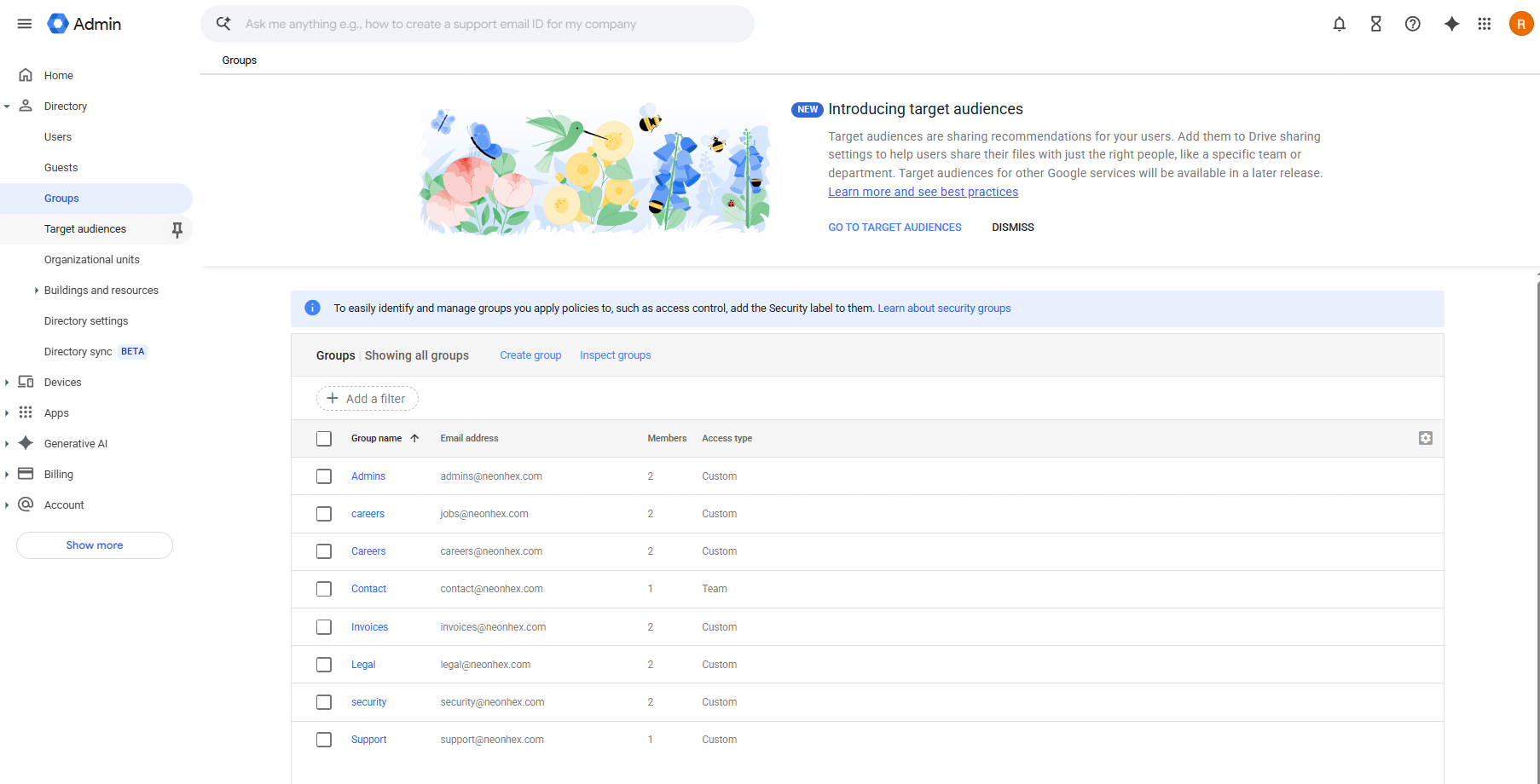Sort by Email address column header
The width and height of the screenshot is (1540, 784).
pos(469,438)
